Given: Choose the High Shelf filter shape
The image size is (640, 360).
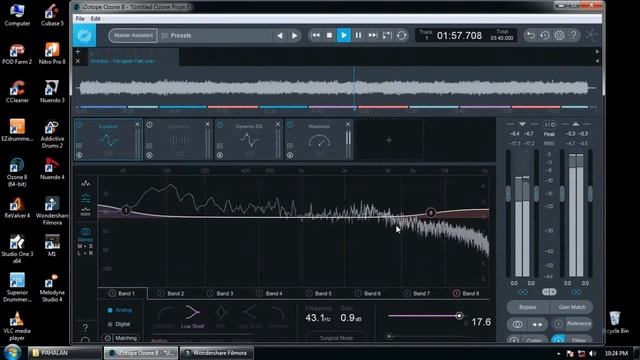Looking at the screenshot, I should click(249, 317).
